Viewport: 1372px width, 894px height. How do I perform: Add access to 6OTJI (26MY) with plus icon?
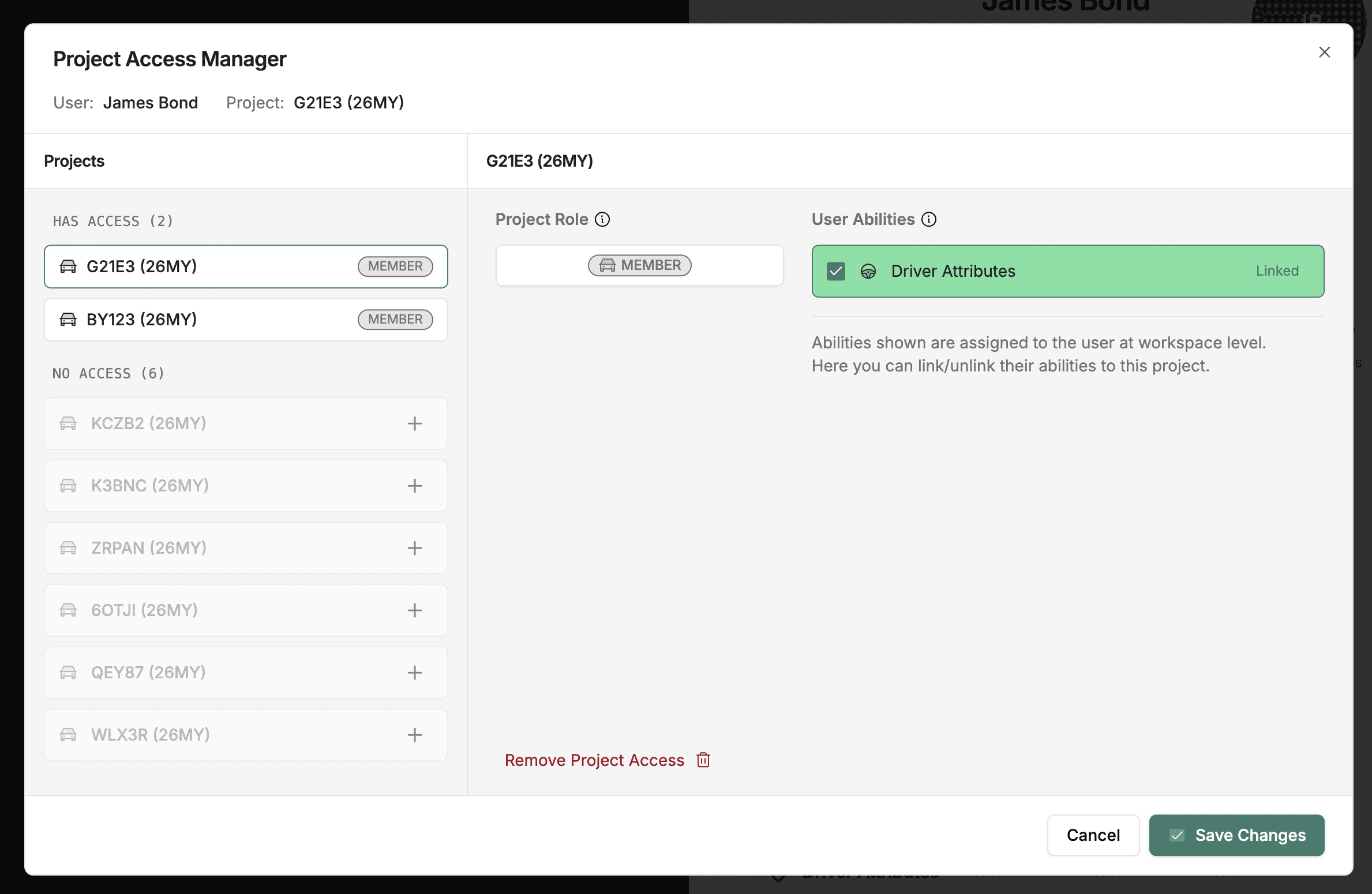[415, 610]
